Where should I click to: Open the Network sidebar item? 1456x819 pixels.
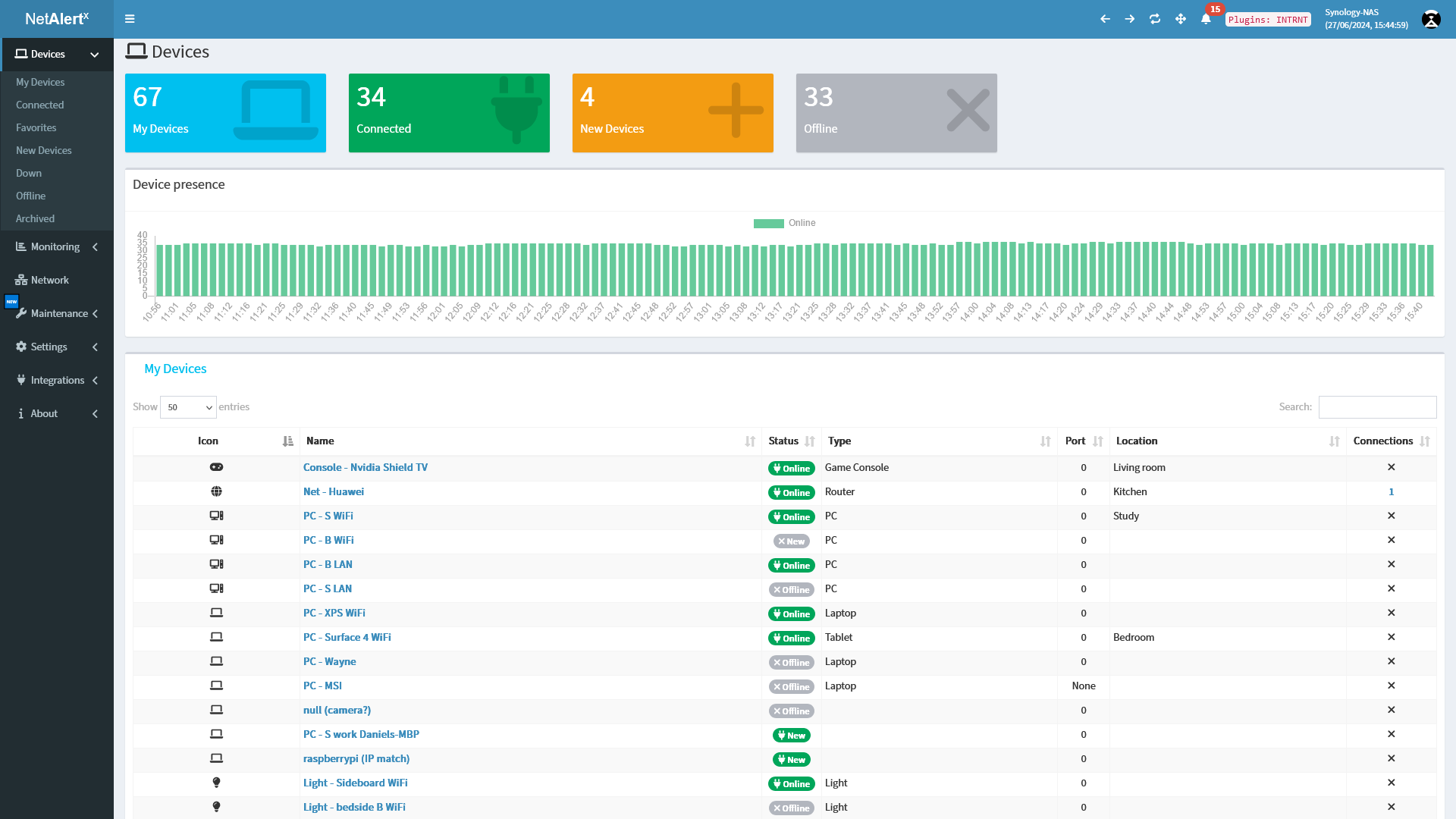[x=50, y=281]
